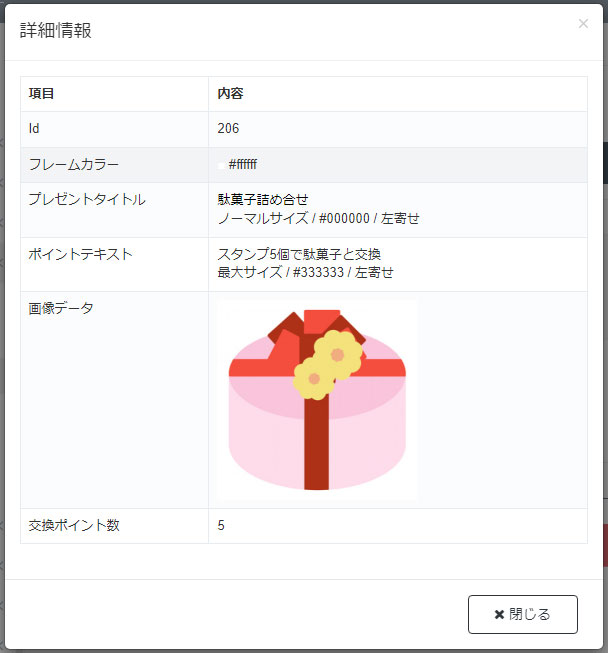Click the Id value 206

pyautogui.click(x=228, y=129)
